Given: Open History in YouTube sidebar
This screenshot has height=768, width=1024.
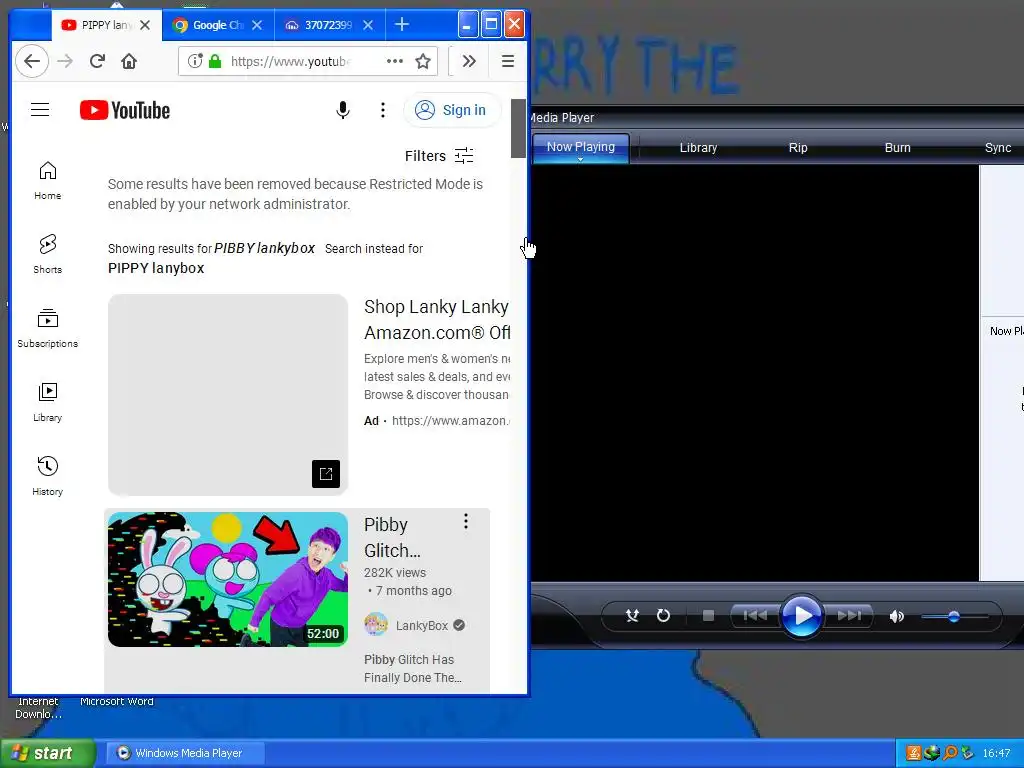Looking at the screenshot, I should point(48,476).
